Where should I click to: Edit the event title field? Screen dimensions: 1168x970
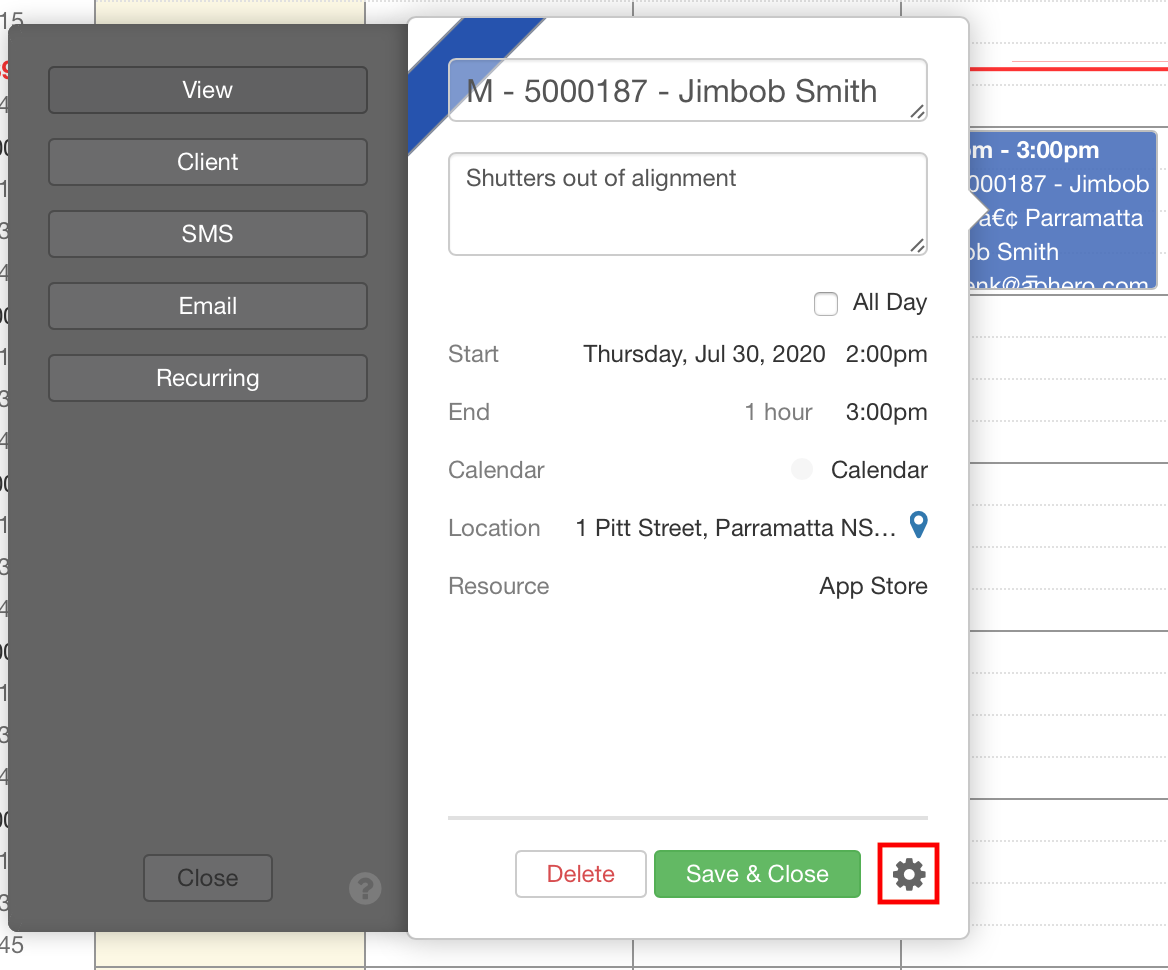coord(688,90)
